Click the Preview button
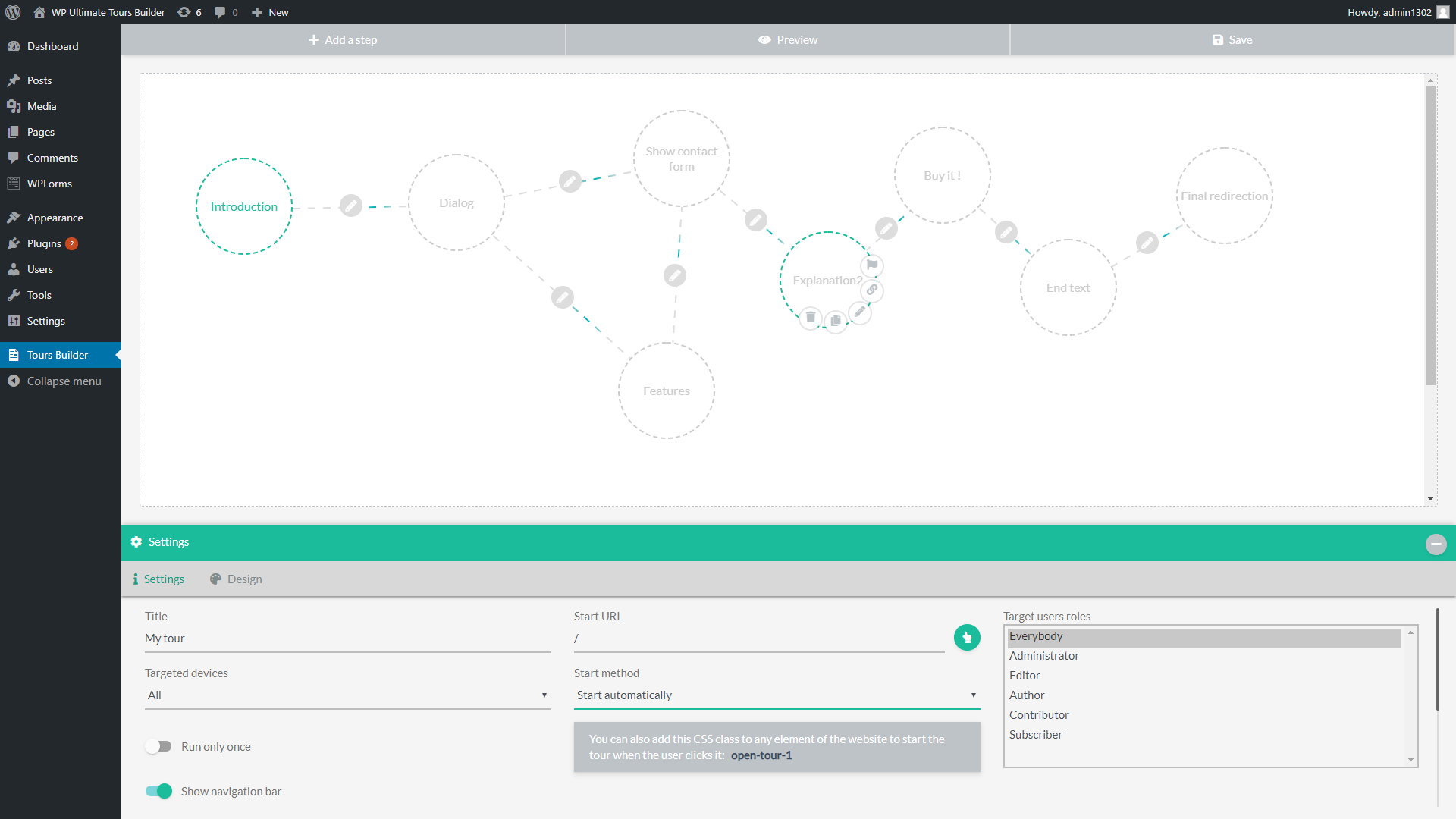1456x819 pixels. coord(788,40)
